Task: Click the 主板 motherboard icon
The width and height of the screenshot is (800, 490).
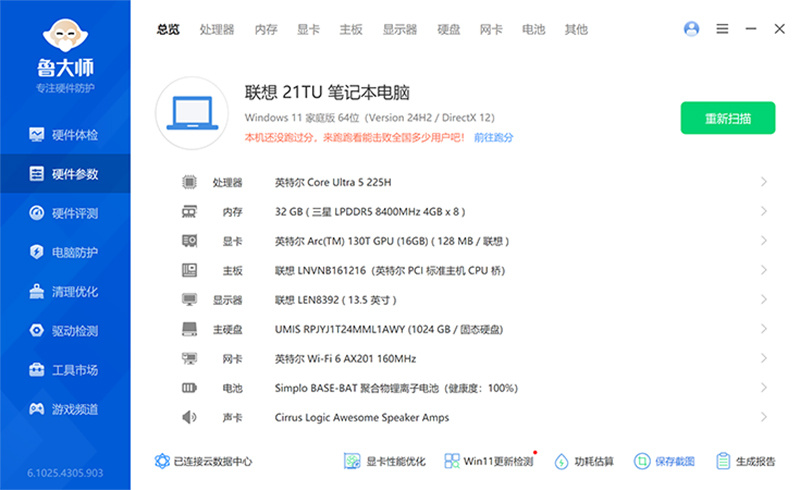Action: 189,270
